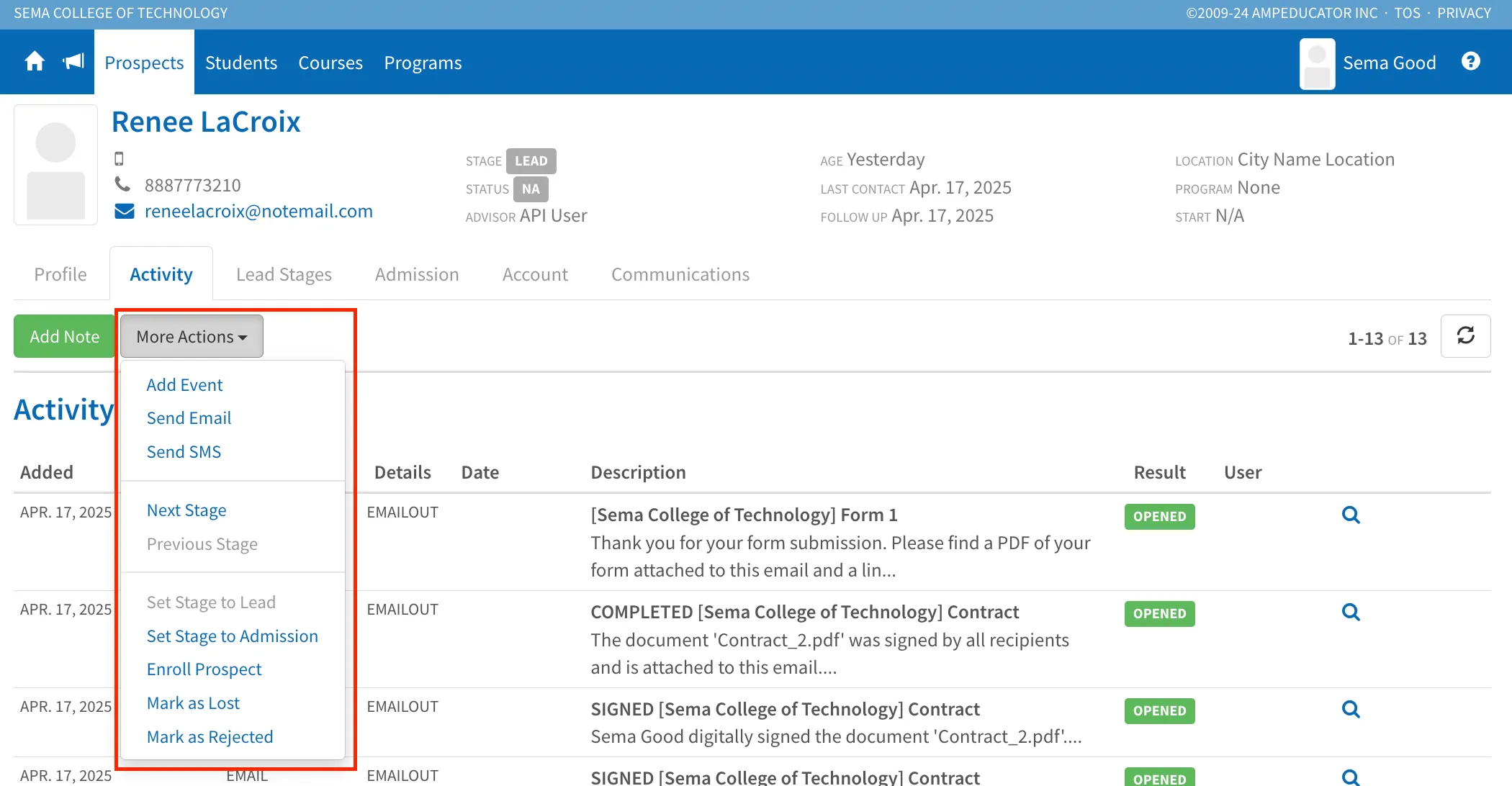Screen dimensions: 1512x786
Task: Click the reneelacroix@notemail.com email link
Action: 258,211
